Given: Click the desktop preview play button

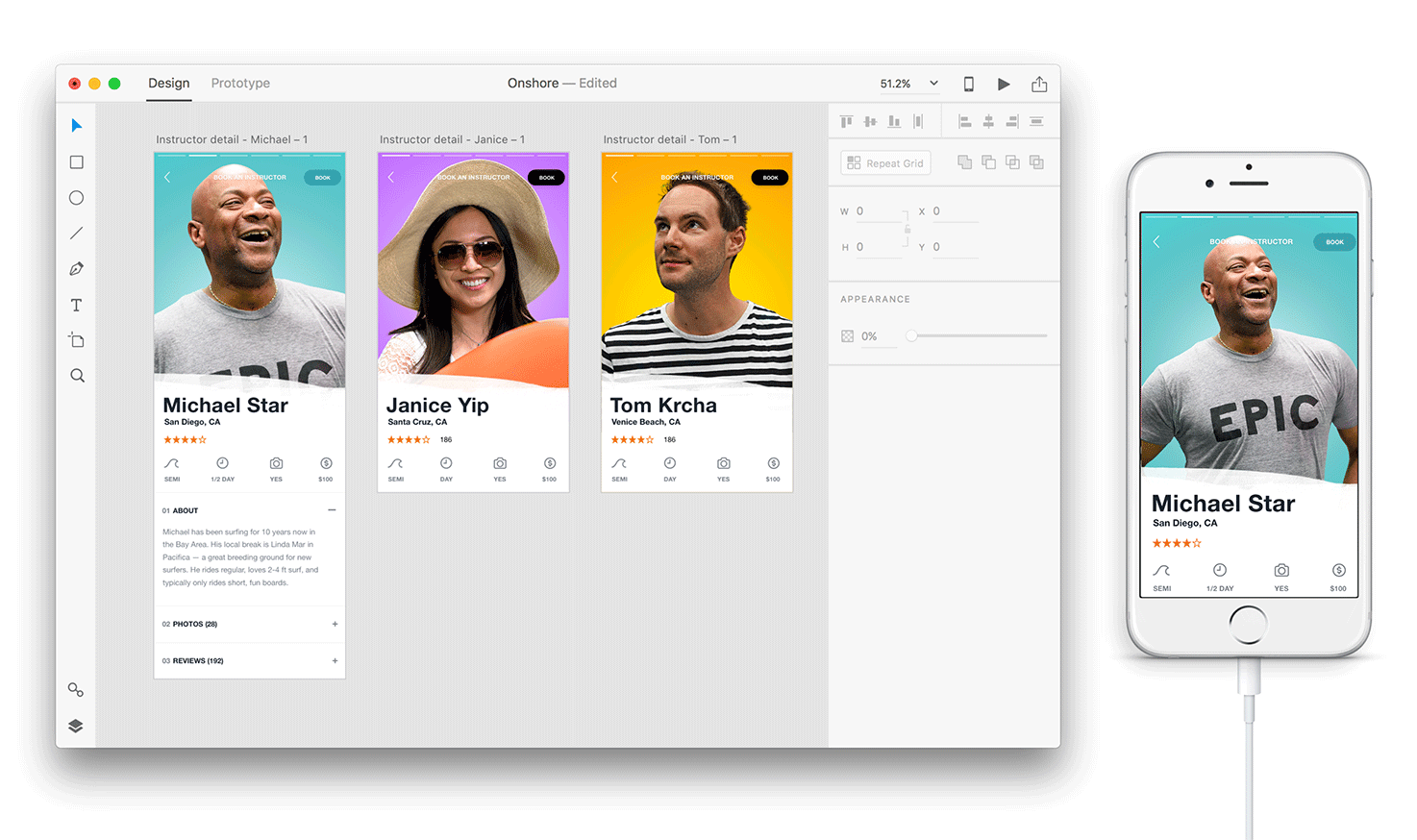Looking at the screenshot, I should (1004, 85).
